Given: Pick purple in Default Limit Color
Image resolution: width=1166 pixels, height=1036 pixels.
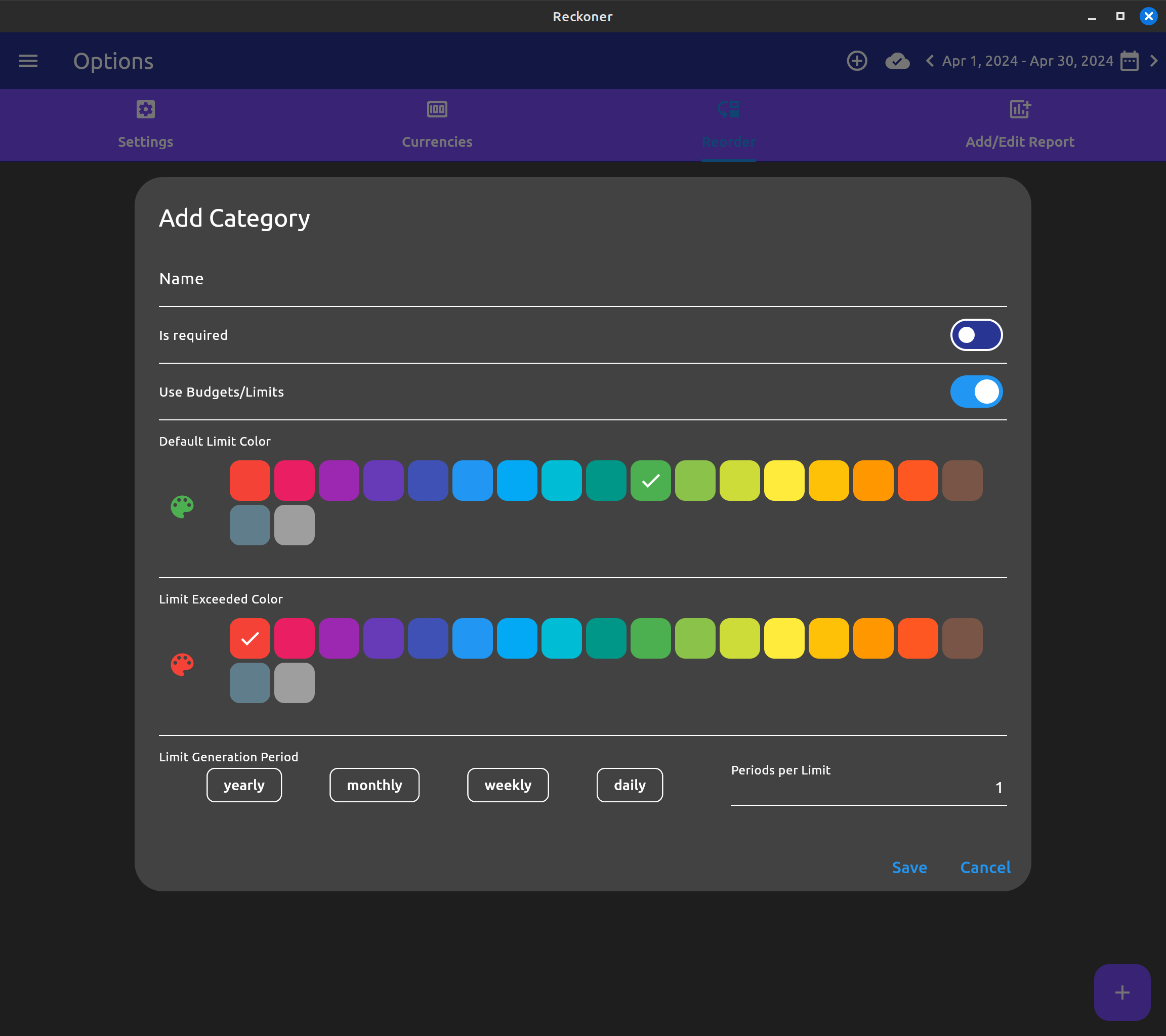Looking at the screenshot, I should 339,481.
